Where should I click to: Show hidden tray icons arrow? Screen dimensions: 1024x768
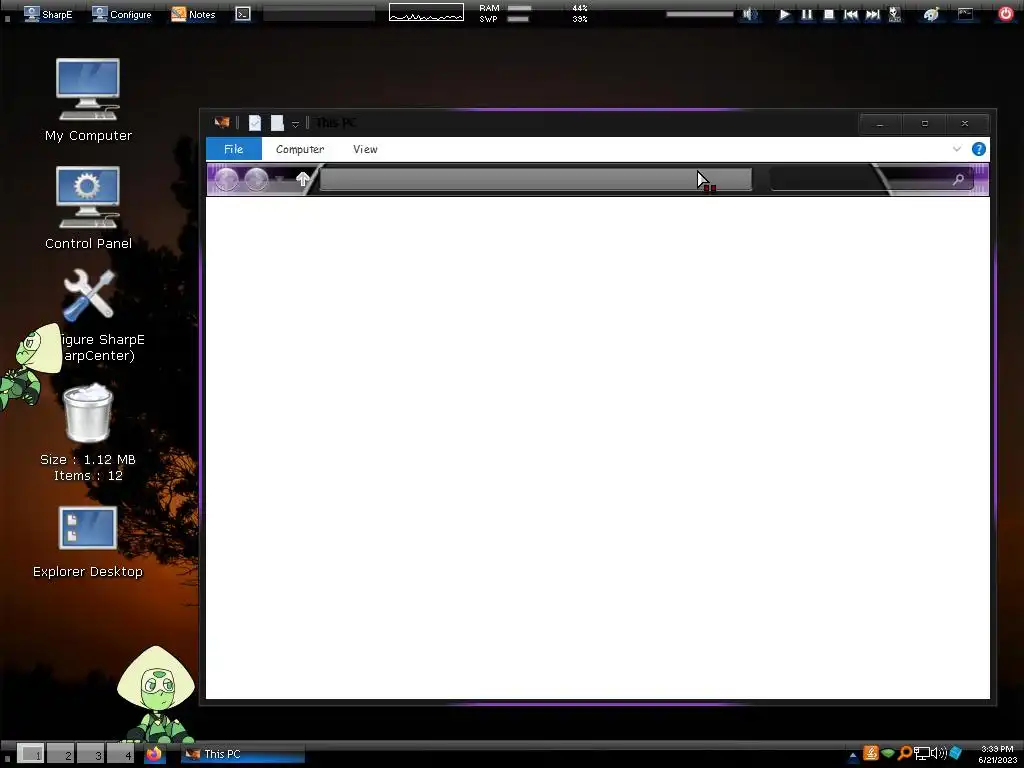click(x=853, y=755)
